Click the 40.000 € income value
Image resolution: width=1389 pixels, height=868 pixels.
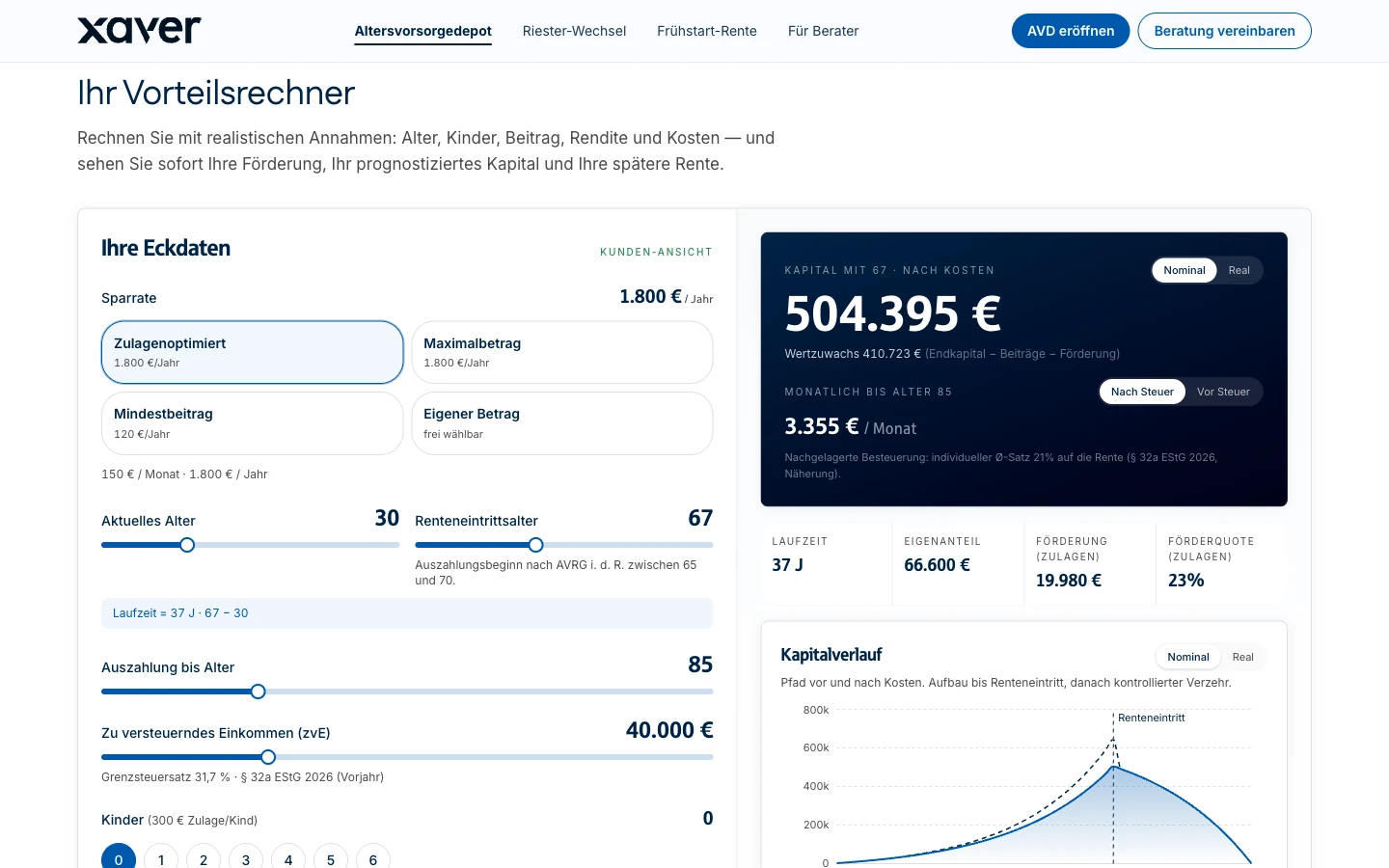point(669,730)
